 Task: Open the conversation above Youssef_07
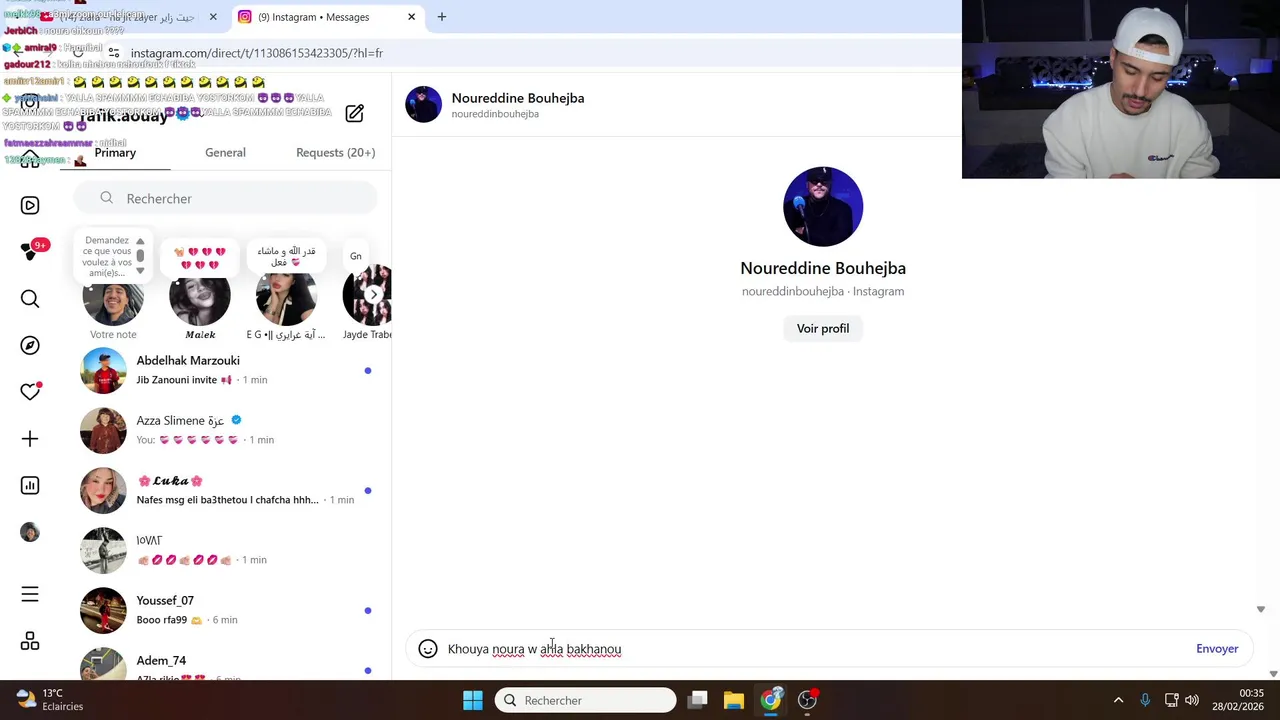coord(226,550)
